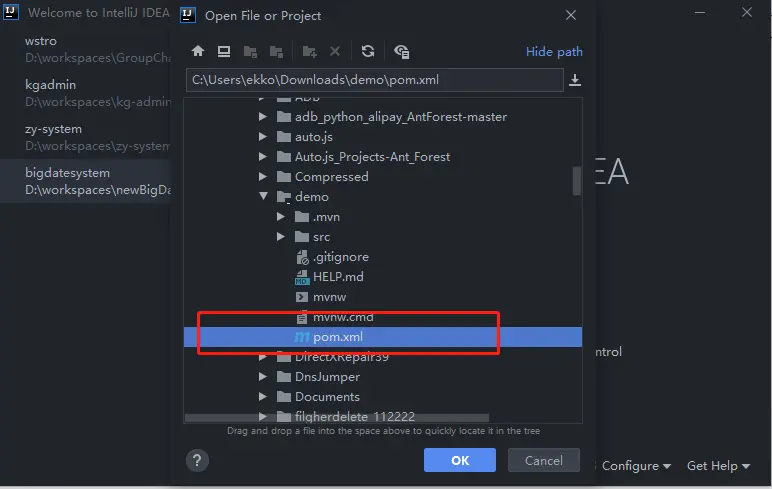This screenshot has height=489, width=772.
Task: Click the IntelliJ logo in dialog title
Action: 188,15
